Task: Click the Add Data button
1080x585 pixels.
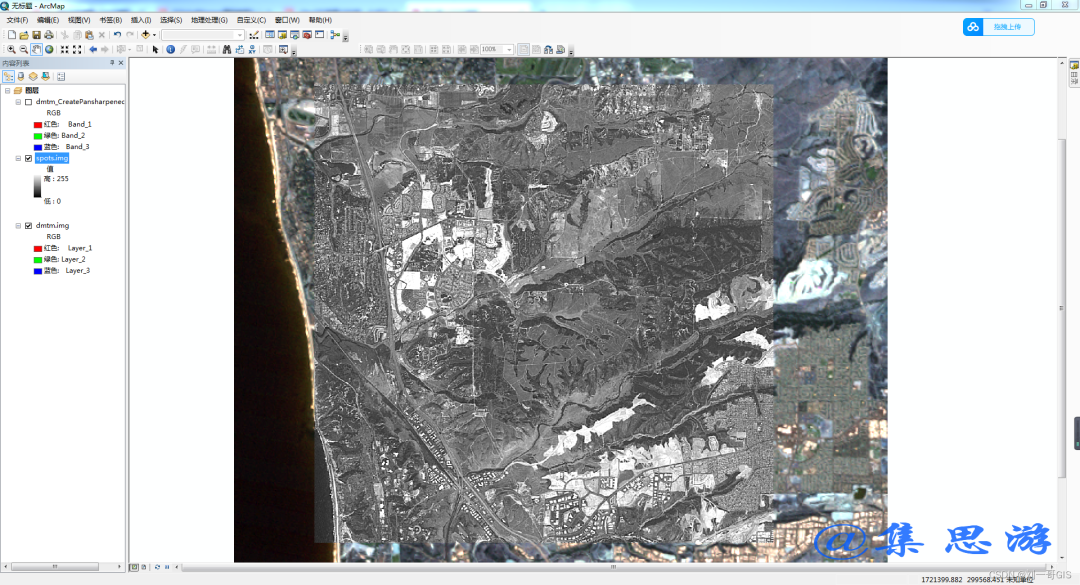Action: coord(145,34)
